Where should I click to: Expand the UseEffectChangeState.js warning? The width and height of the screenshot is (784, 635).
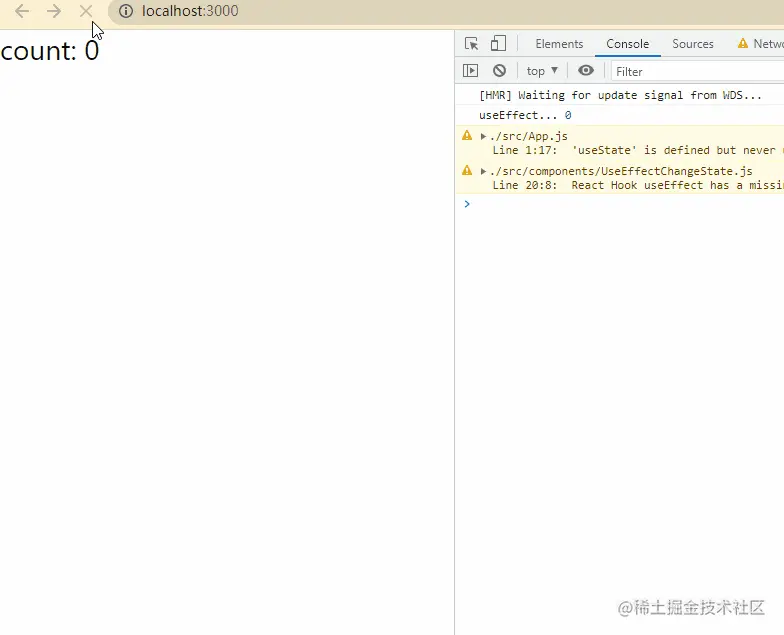(x=483, y=171)
